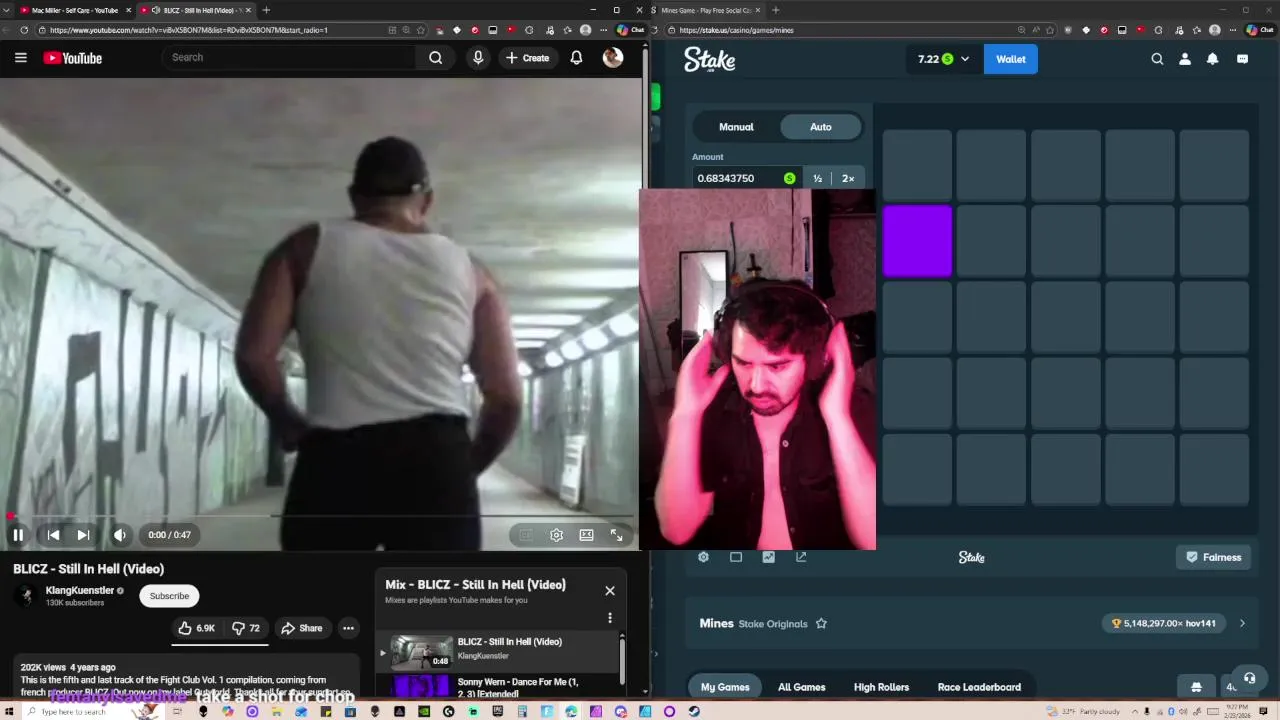Toggle subtitles in the YouTube player
This screenshot has width=1280, height=720.
(526, 535)
